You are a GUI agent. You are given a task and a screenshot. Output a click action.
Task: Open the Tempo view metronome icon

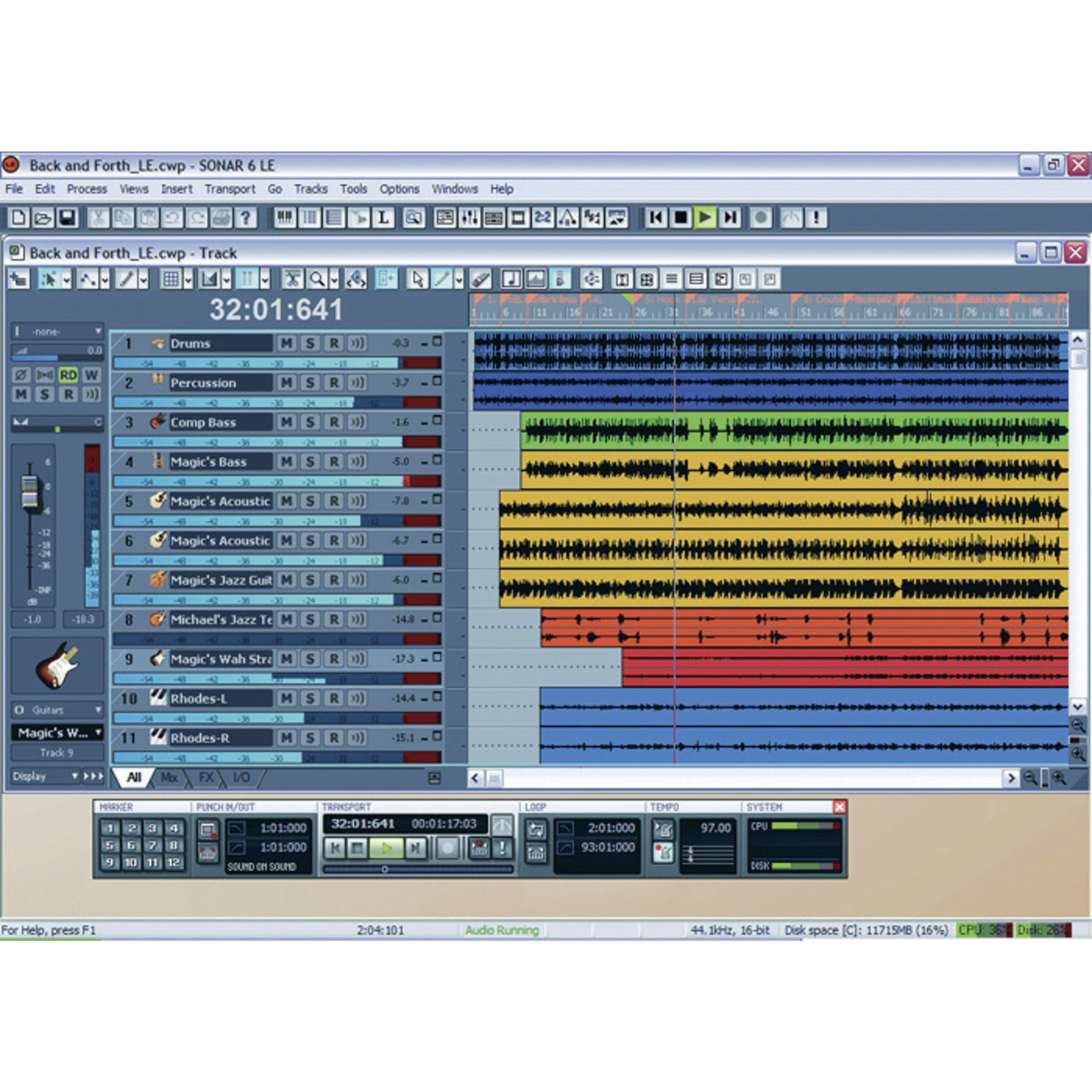pos(567,218)
